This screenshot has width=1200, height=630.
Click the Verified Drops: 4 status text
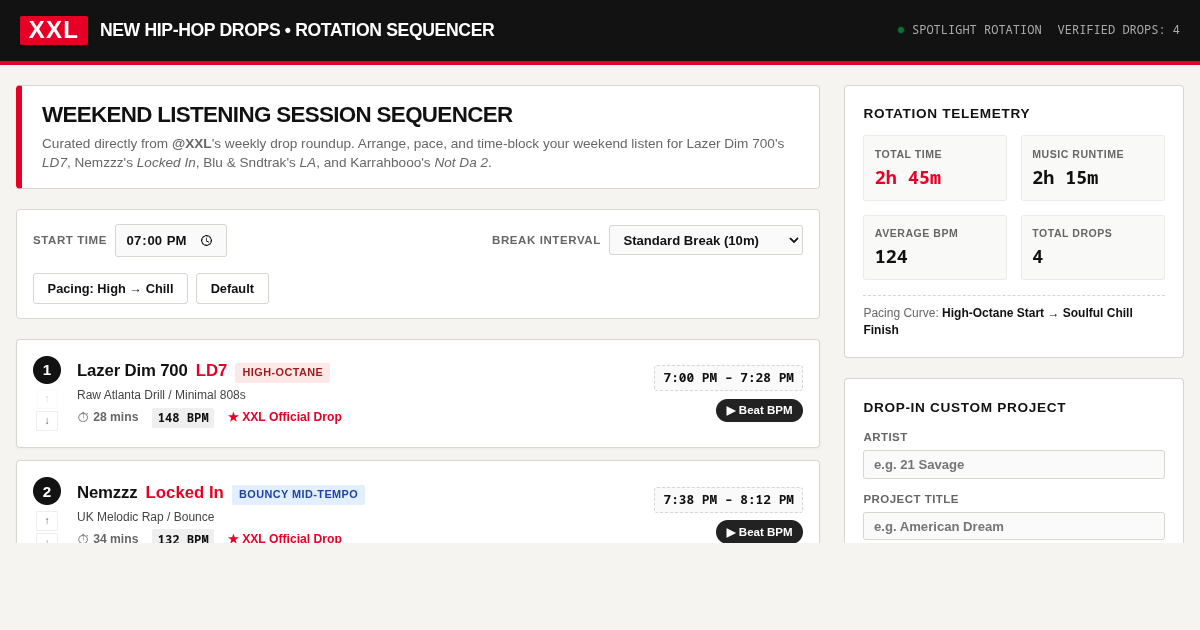pos(1118,30)
